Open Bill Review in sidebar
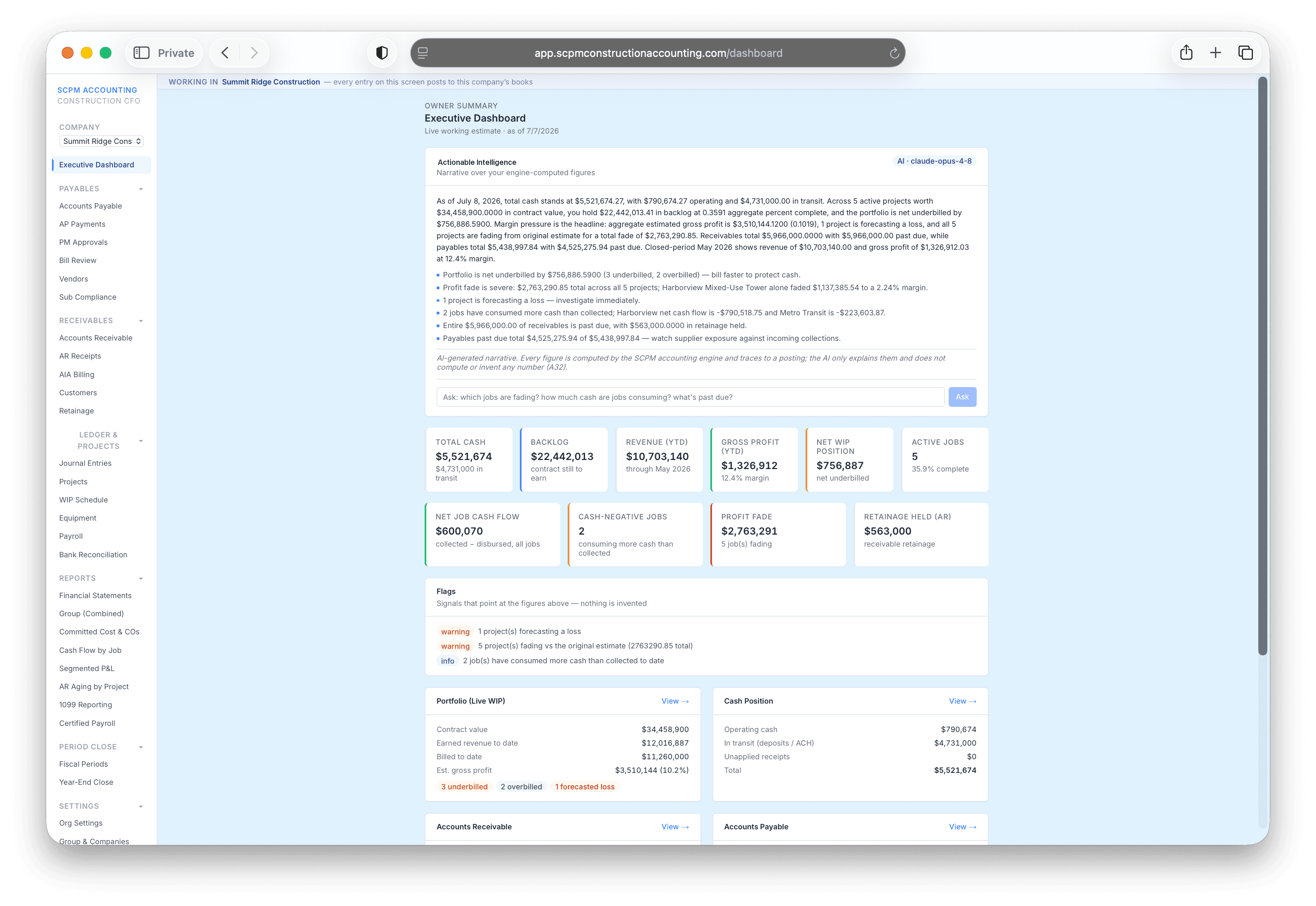The image size is (1316, 906). click(78, 261)
